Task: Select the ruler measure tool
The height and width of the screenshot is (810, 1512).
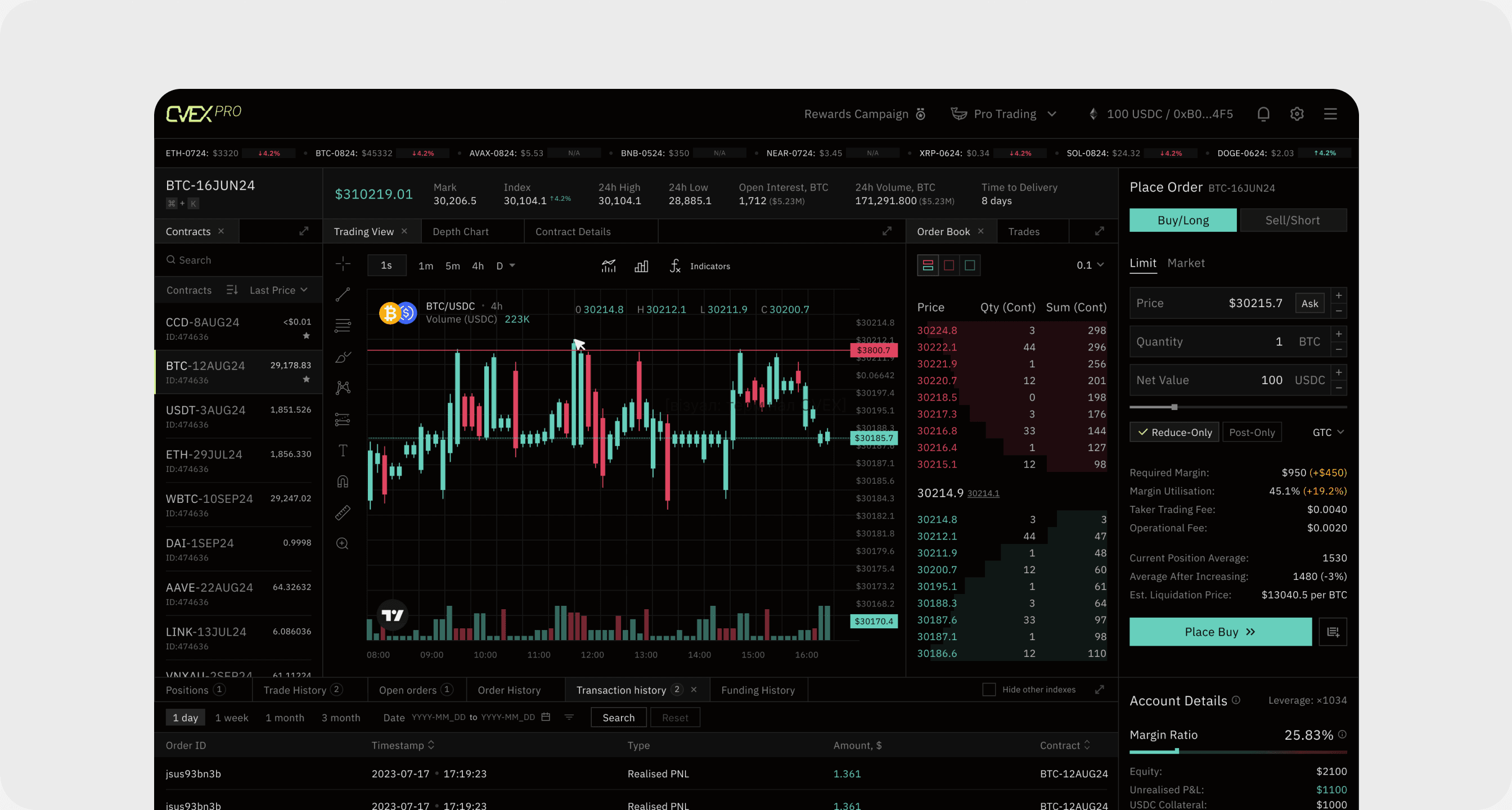Action: [343, 512]
